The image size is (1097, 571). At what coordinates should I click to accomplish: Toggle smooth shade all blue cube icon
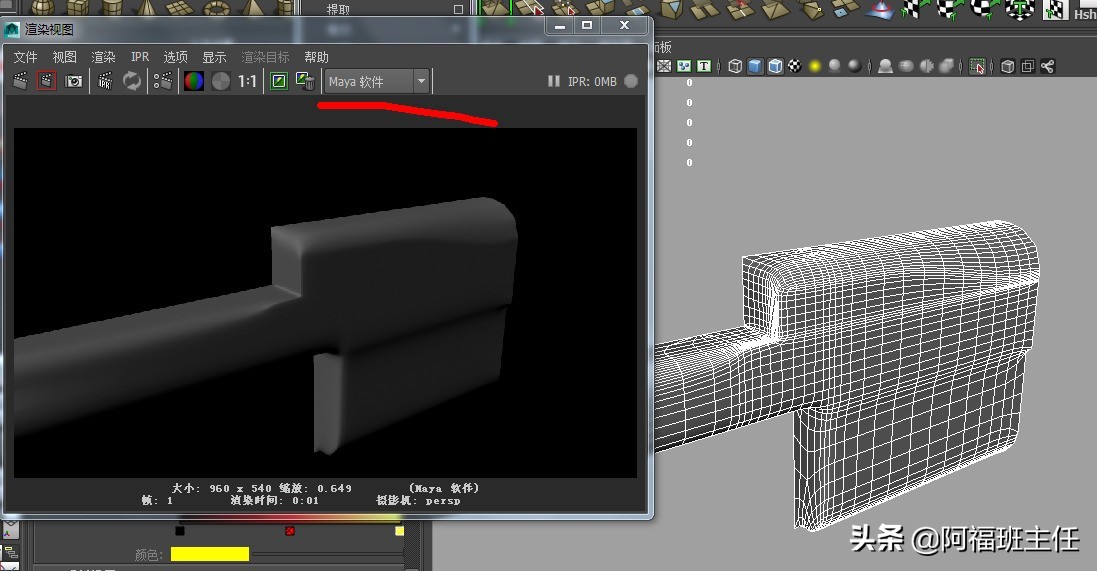[755, 66]
